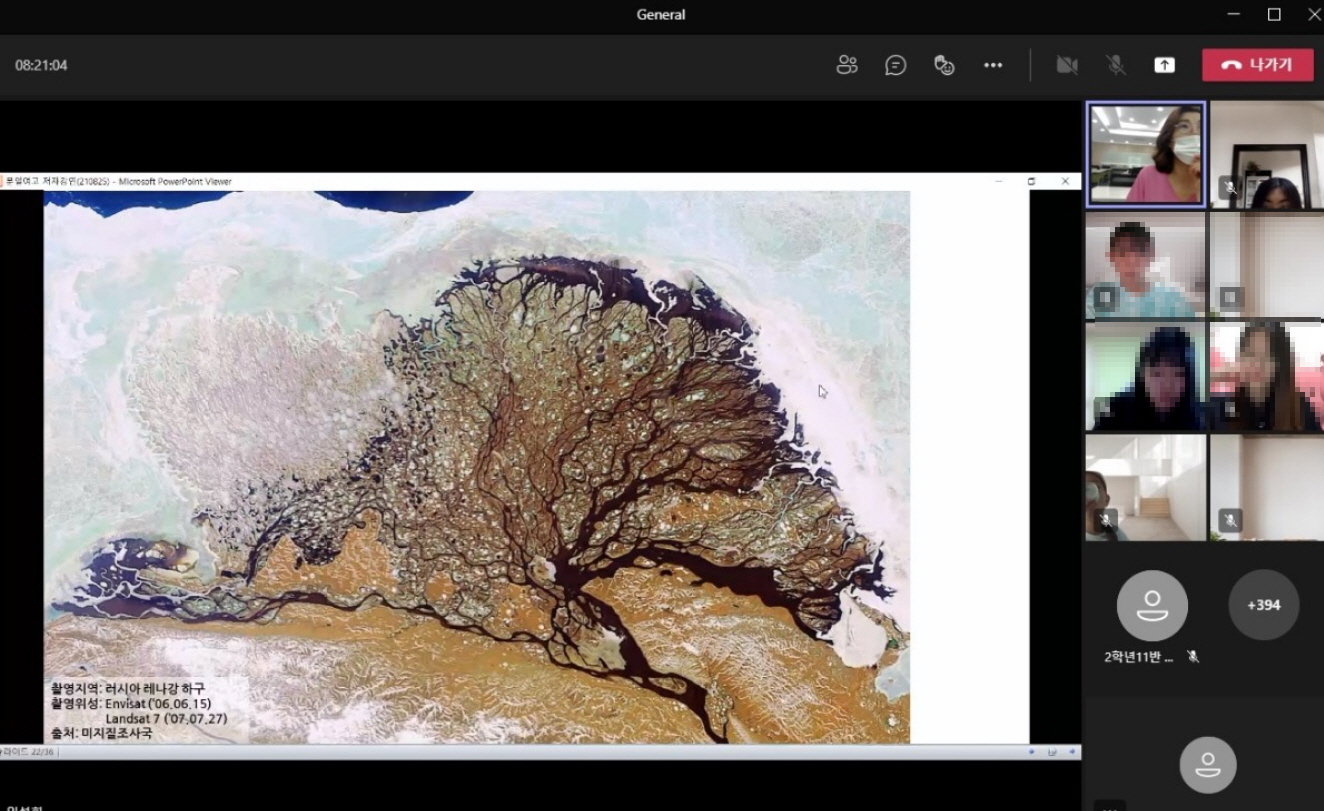Open the more actions ellipsis menu
The image size is (1324, 811).
[993, 65]
